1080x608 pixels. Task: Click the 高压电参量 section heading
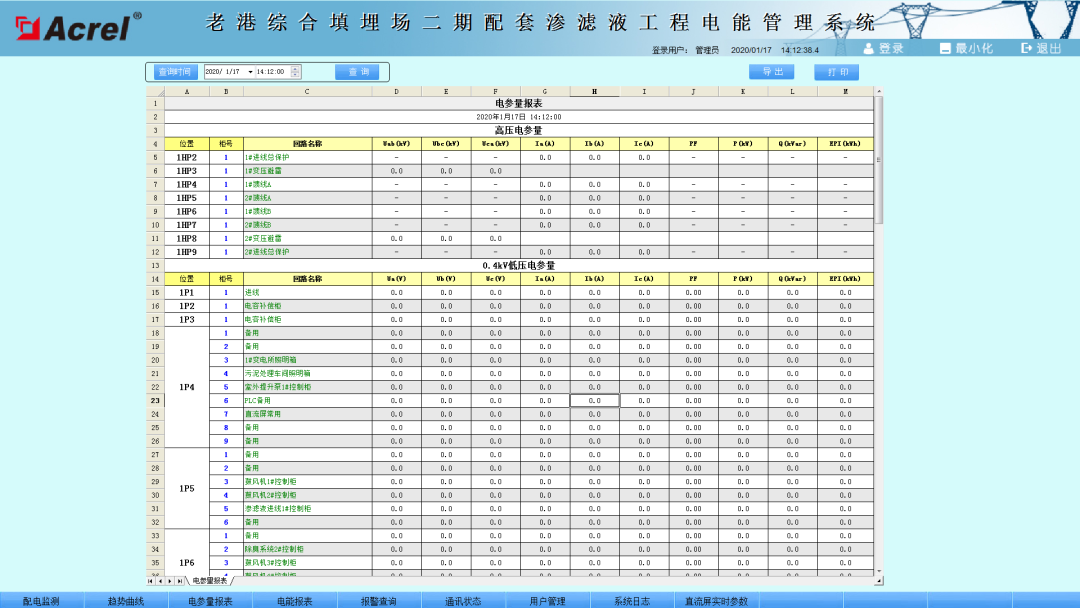519,130
